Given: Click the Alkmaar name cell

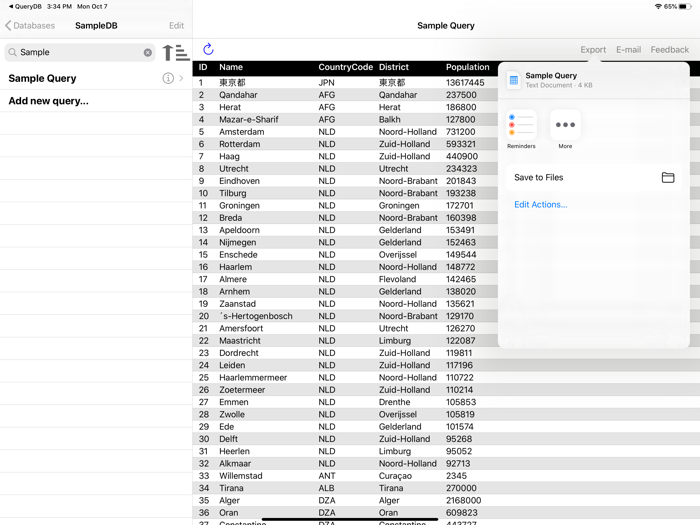Looking at the screenshot, I should [x=235, y=463].
